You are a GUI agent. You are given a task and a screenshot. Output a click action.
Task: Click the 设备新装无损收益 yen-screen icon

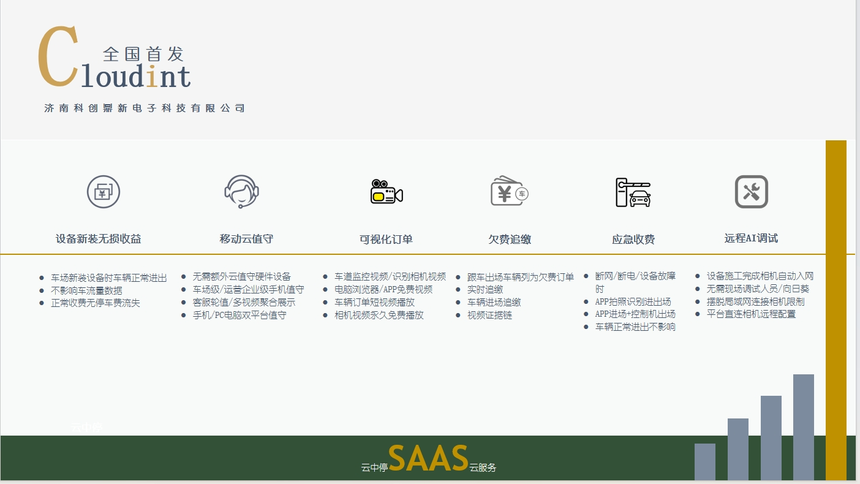[103, 192]
